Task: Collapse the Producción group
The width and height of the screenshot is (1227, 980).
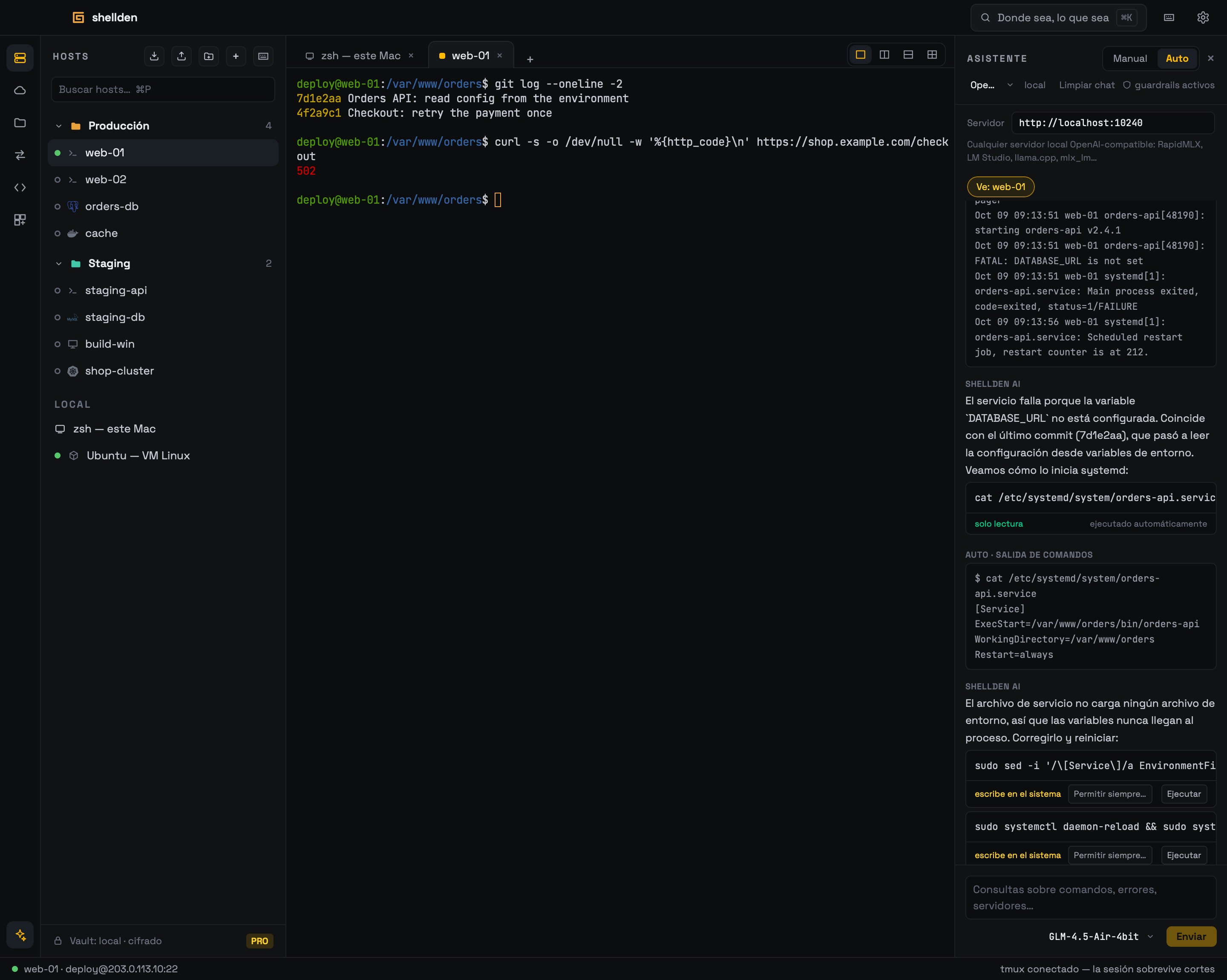Action: pos(59,126)
